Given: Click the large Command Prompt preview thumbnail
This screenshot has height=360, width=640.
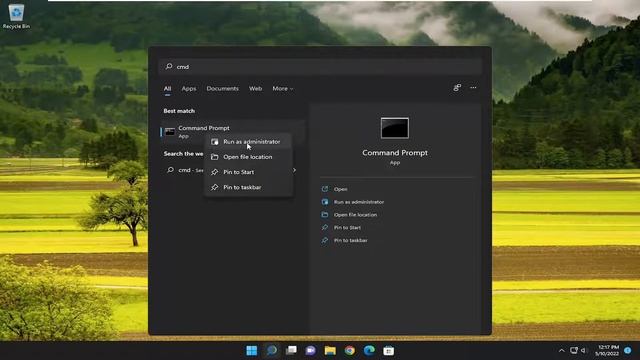Looking at the screenshot, I should pyautogui.click(x=395, y=128).
